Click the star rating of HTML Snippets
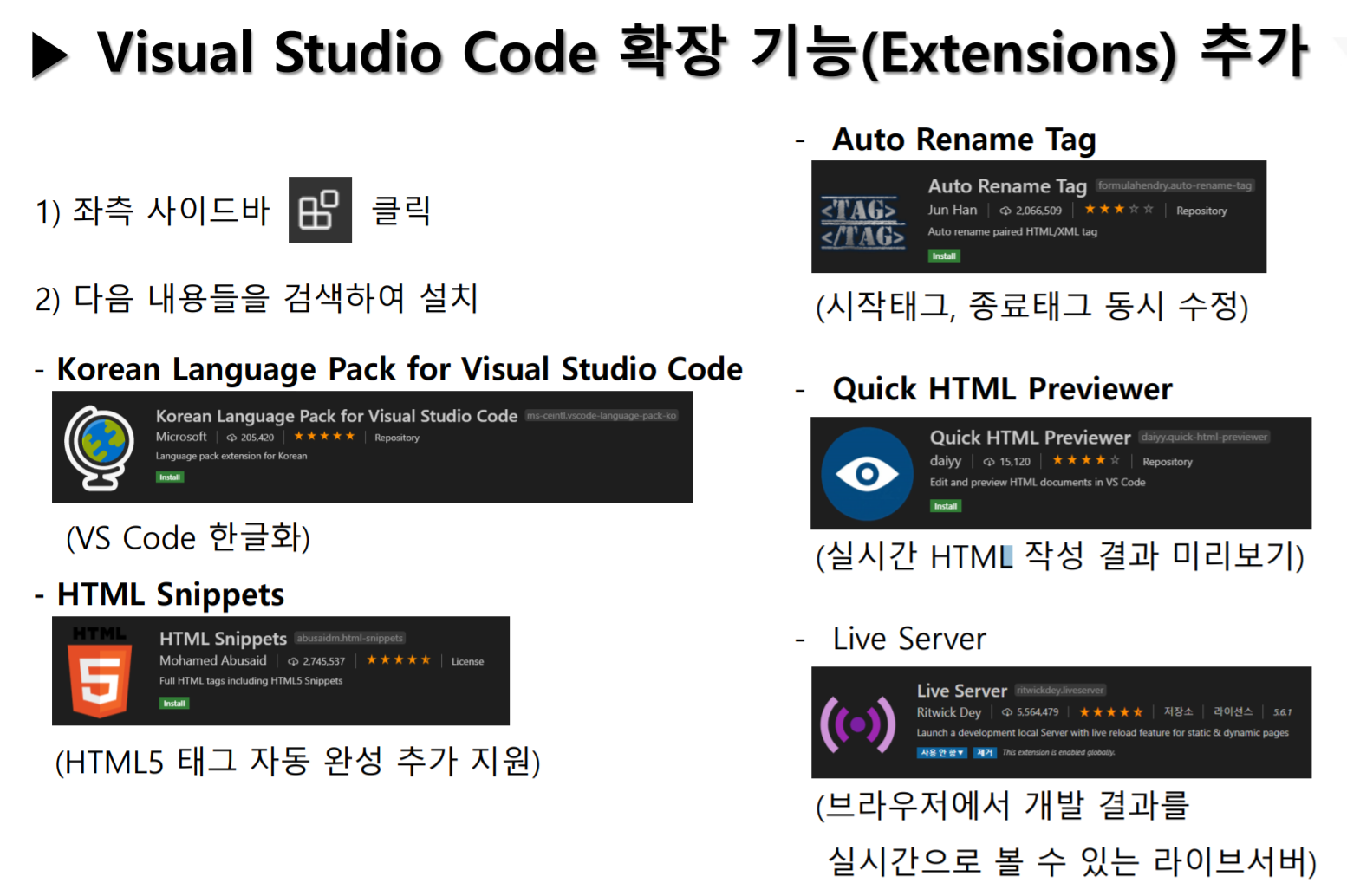1347x896 pixels. (x=399, y=659)
